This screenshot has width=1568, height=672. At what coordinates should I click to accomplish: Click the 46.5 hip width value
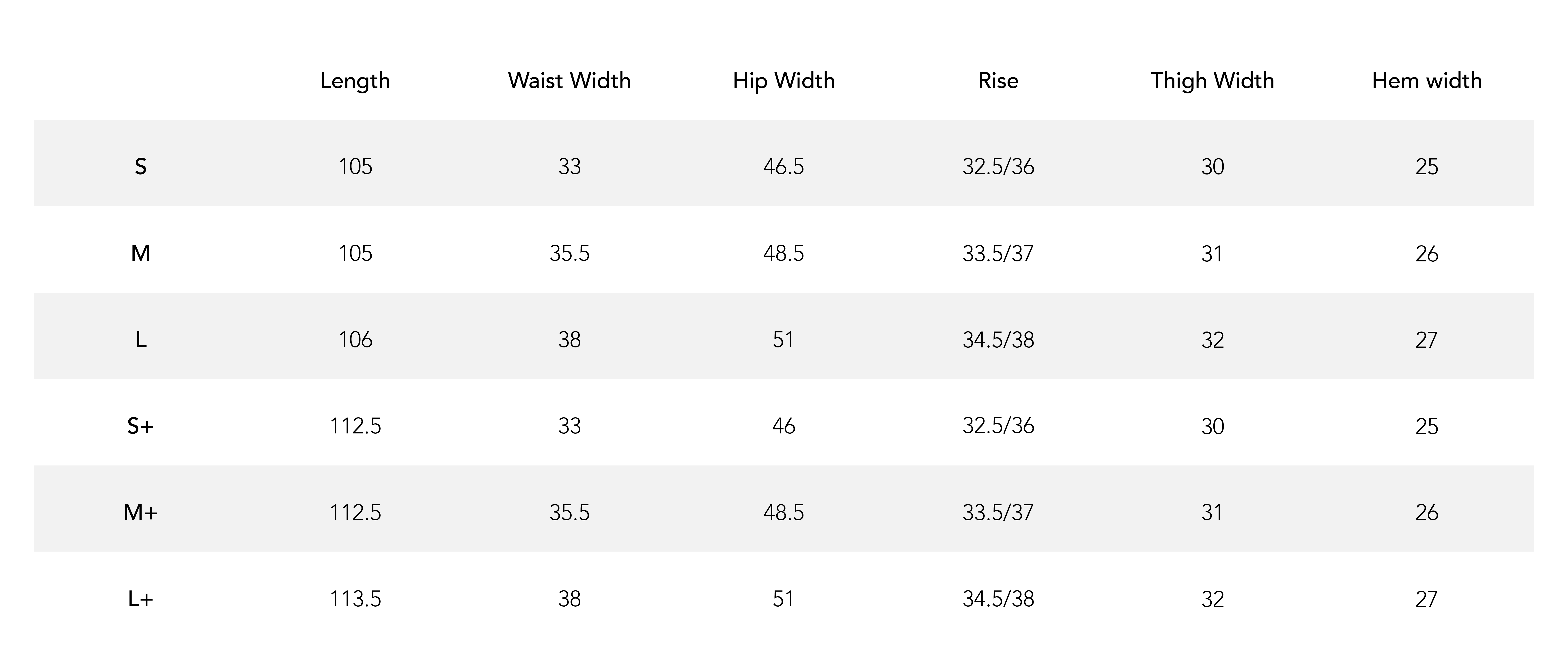click(x=783, y=166)
